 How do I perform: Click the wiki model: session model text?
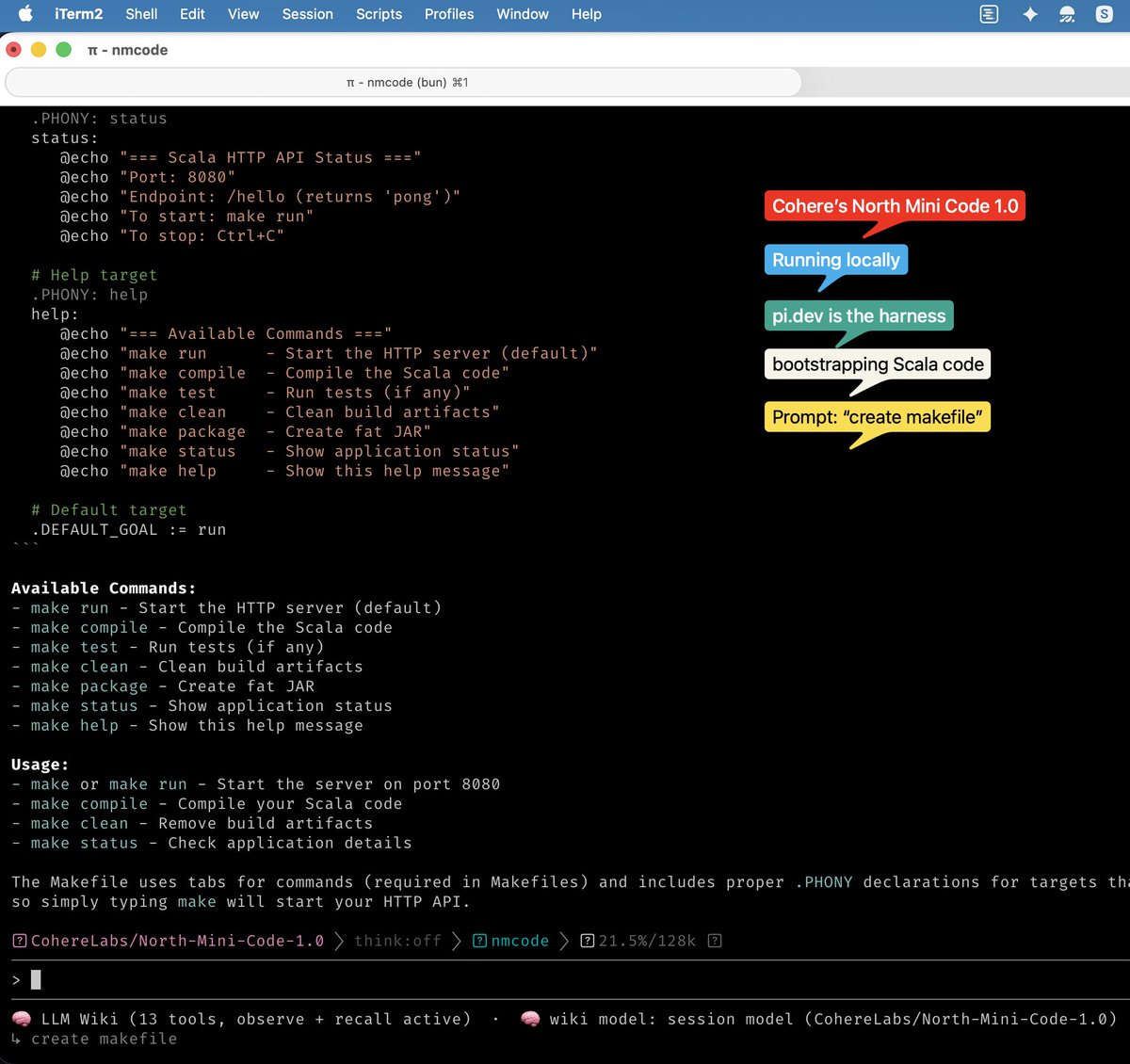click(833, 1019)
